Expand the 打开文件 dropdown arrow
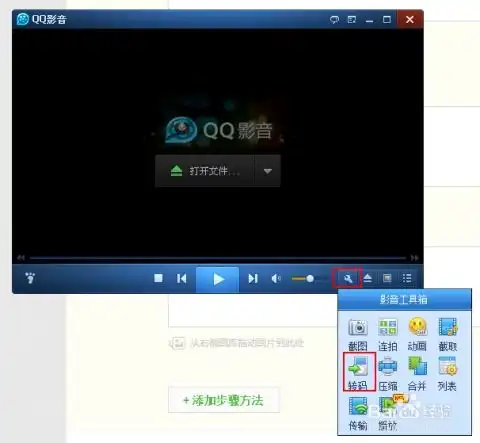Viewport: 480px width, 443px height. tap(267, 171)
